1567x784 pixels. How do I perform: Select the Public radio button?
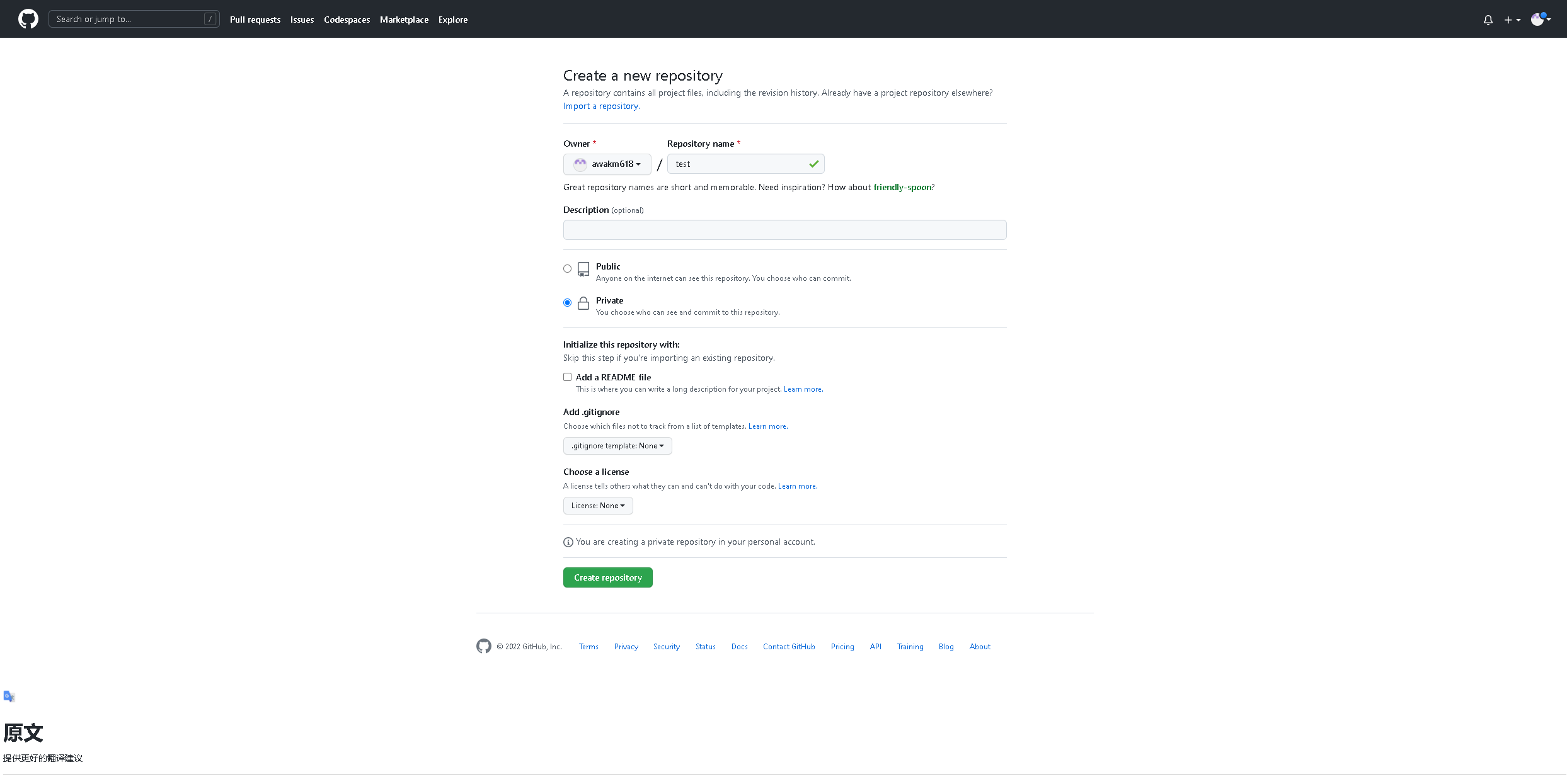point(567,269)
